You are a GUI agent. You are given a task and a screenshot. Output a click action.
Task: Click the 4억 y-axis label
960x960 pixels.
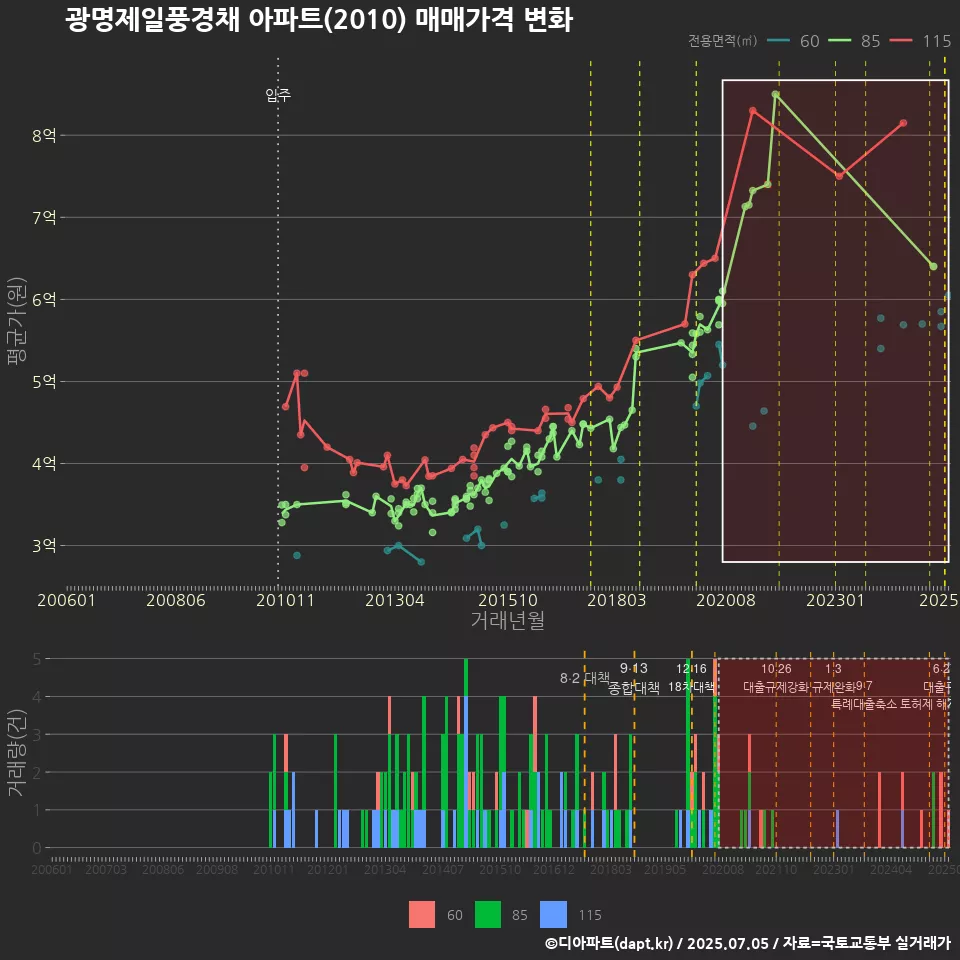[44, 463]
